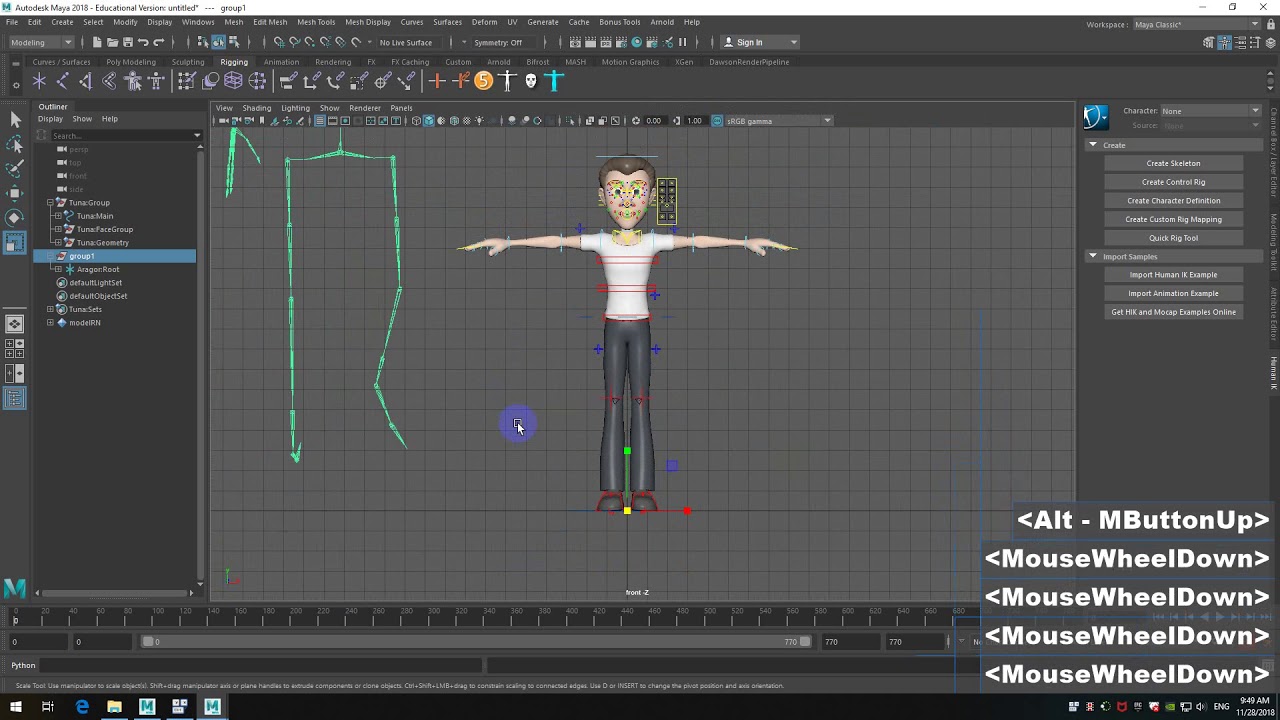
Task: Toggle the viewport Select Camera button
Action: [x=224, y=121]
